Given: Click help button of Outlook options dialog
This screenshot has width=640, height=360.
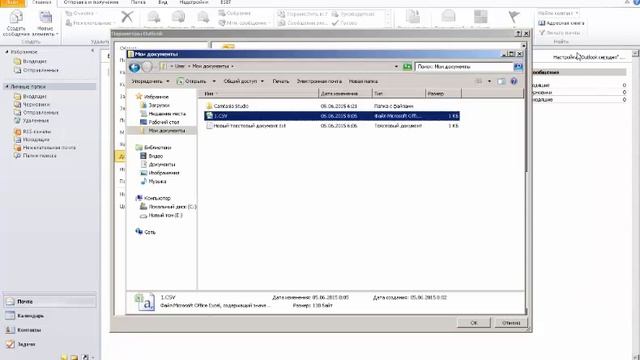Looking at the screenshot, I should (x=518, y=33).
